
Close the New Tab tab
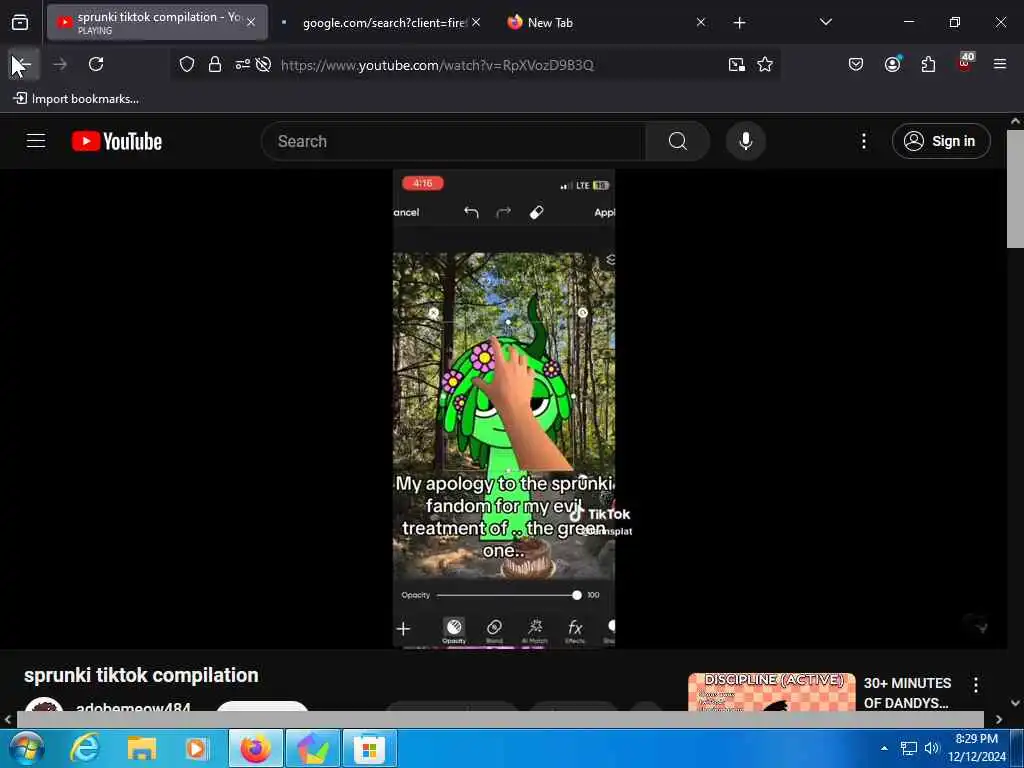point(701,22)
